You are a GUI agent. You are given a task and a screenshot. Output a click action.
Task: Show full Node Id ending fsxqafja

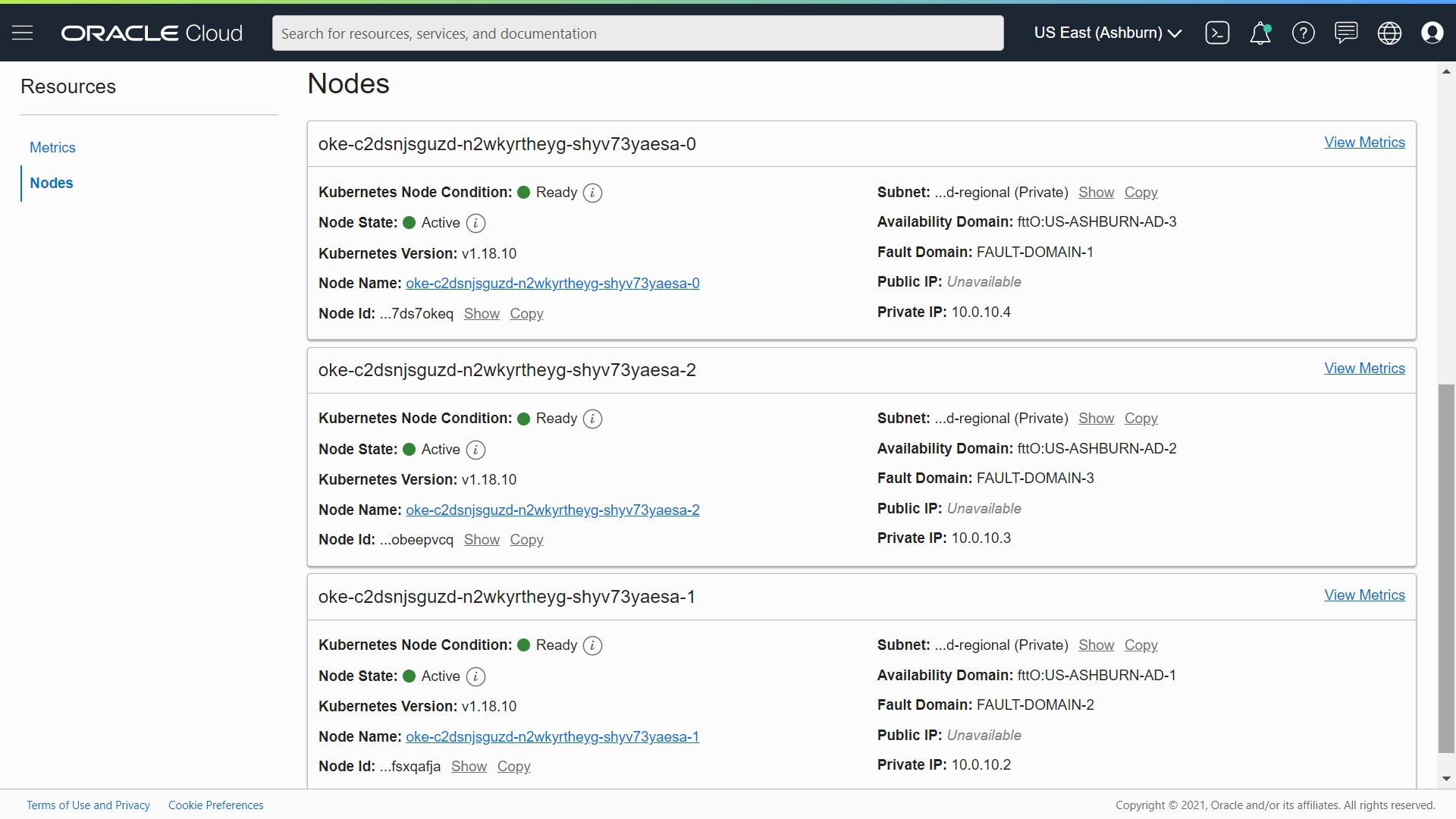coord(469,766)
